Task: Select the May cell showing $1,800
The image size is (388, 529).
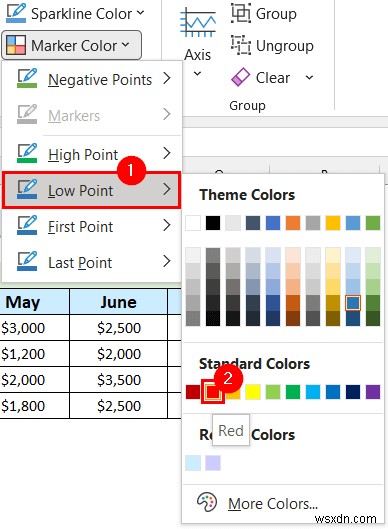Action: 34,406
